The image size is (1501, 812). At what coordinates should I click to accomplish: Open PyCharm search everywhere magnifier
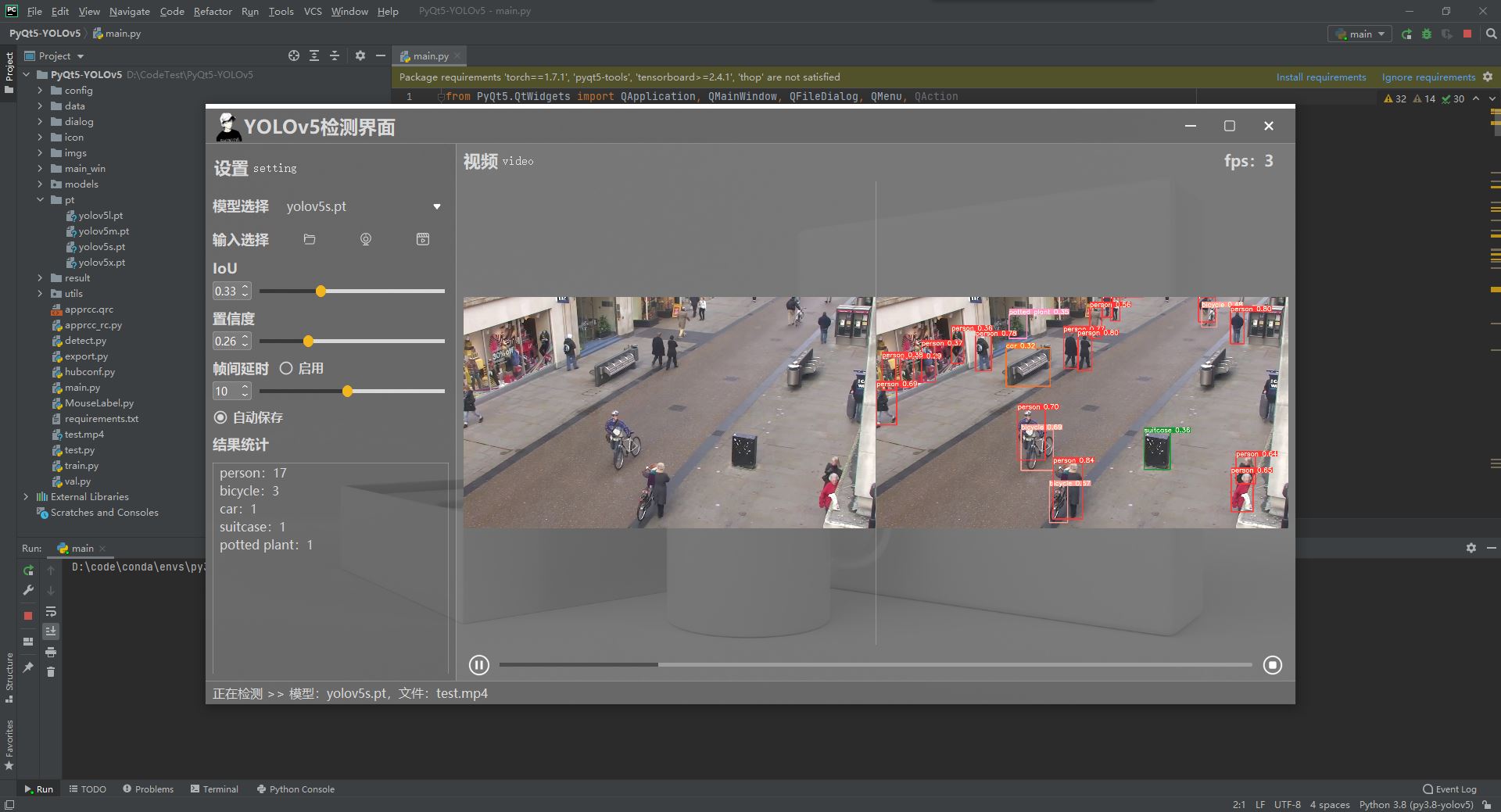coord(1491,34)
